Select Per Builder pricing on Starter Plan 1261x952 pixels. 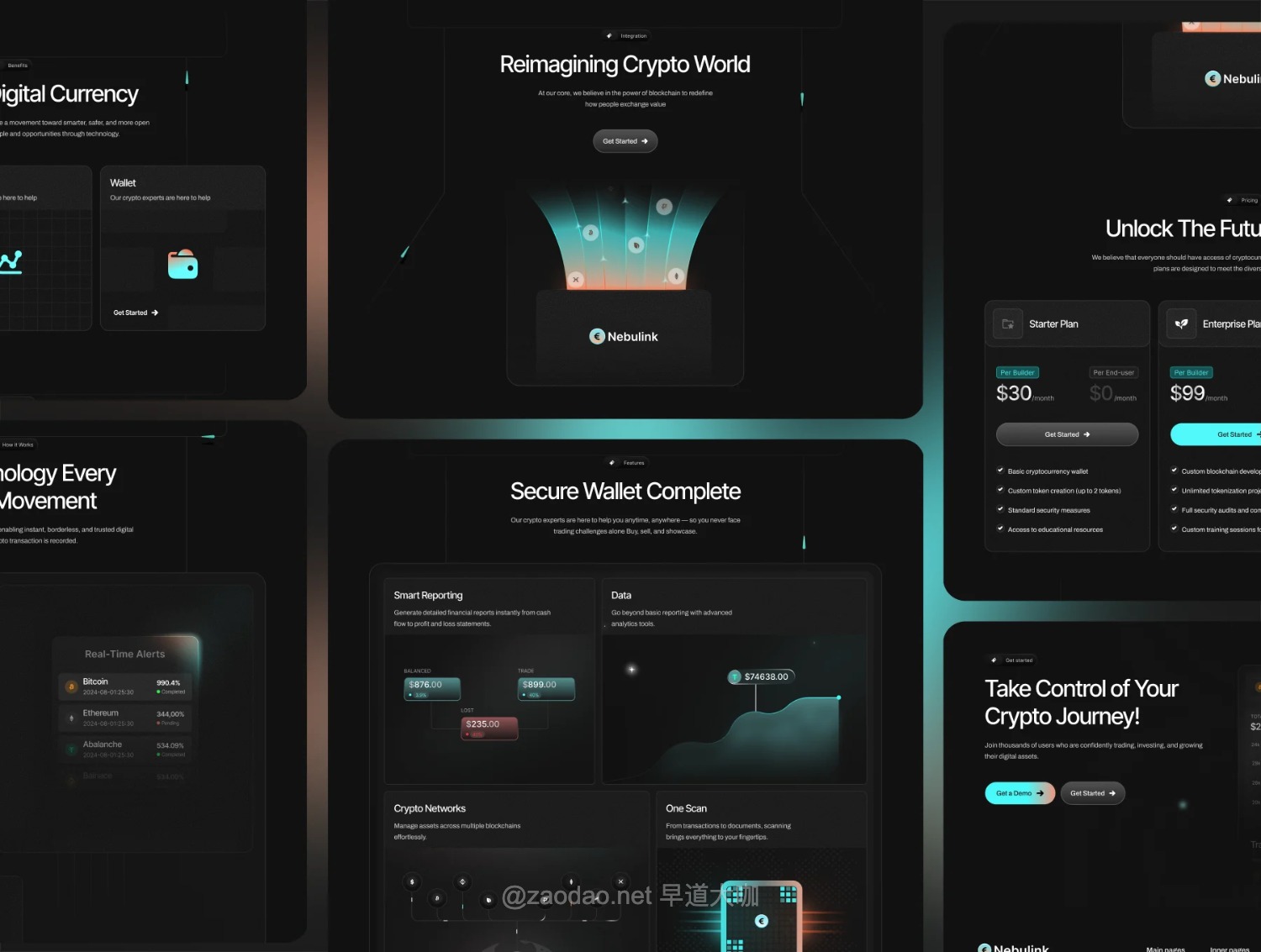pos(1018,372)
